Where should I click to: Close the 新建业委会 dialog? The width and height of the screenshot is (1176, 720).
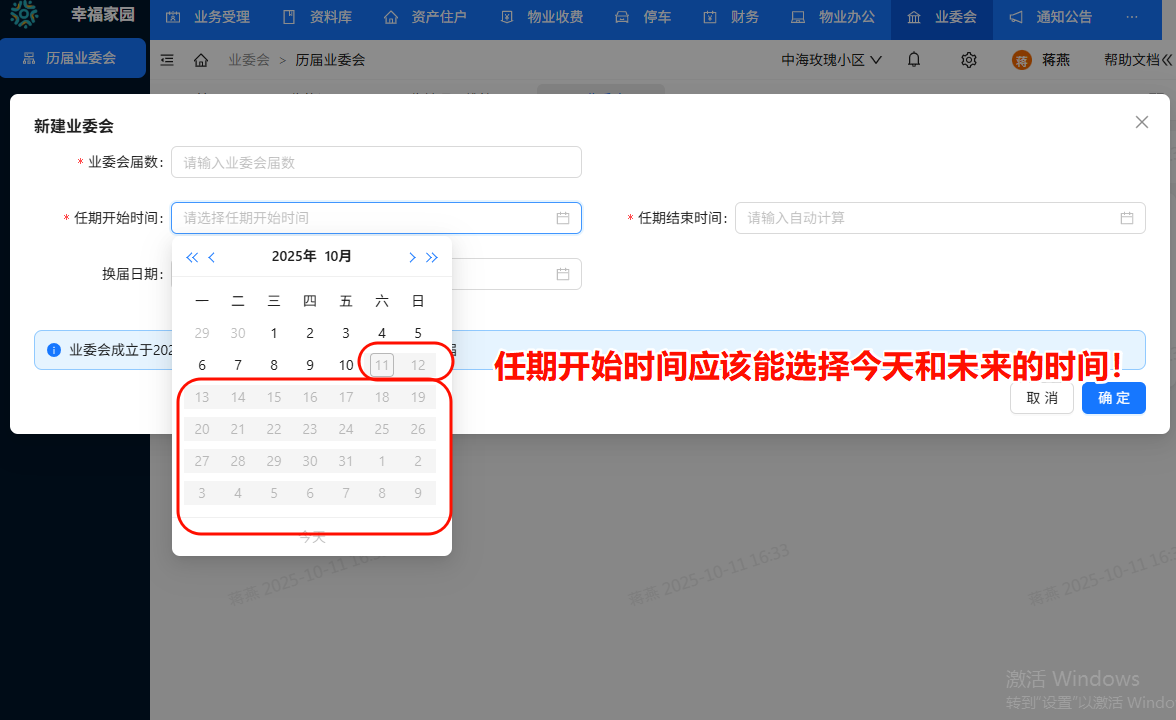(1141, 122)
